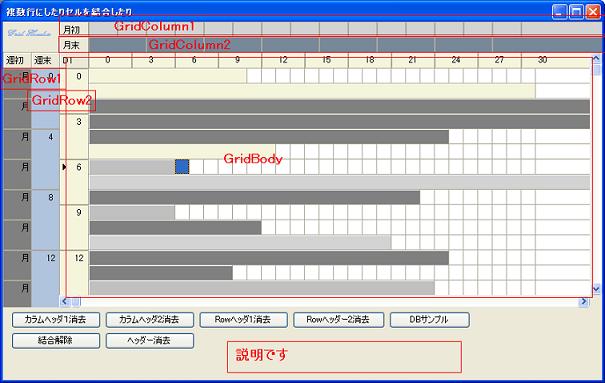605x383 pixels.
Task: Click column header 21
Action: [413, 60]
